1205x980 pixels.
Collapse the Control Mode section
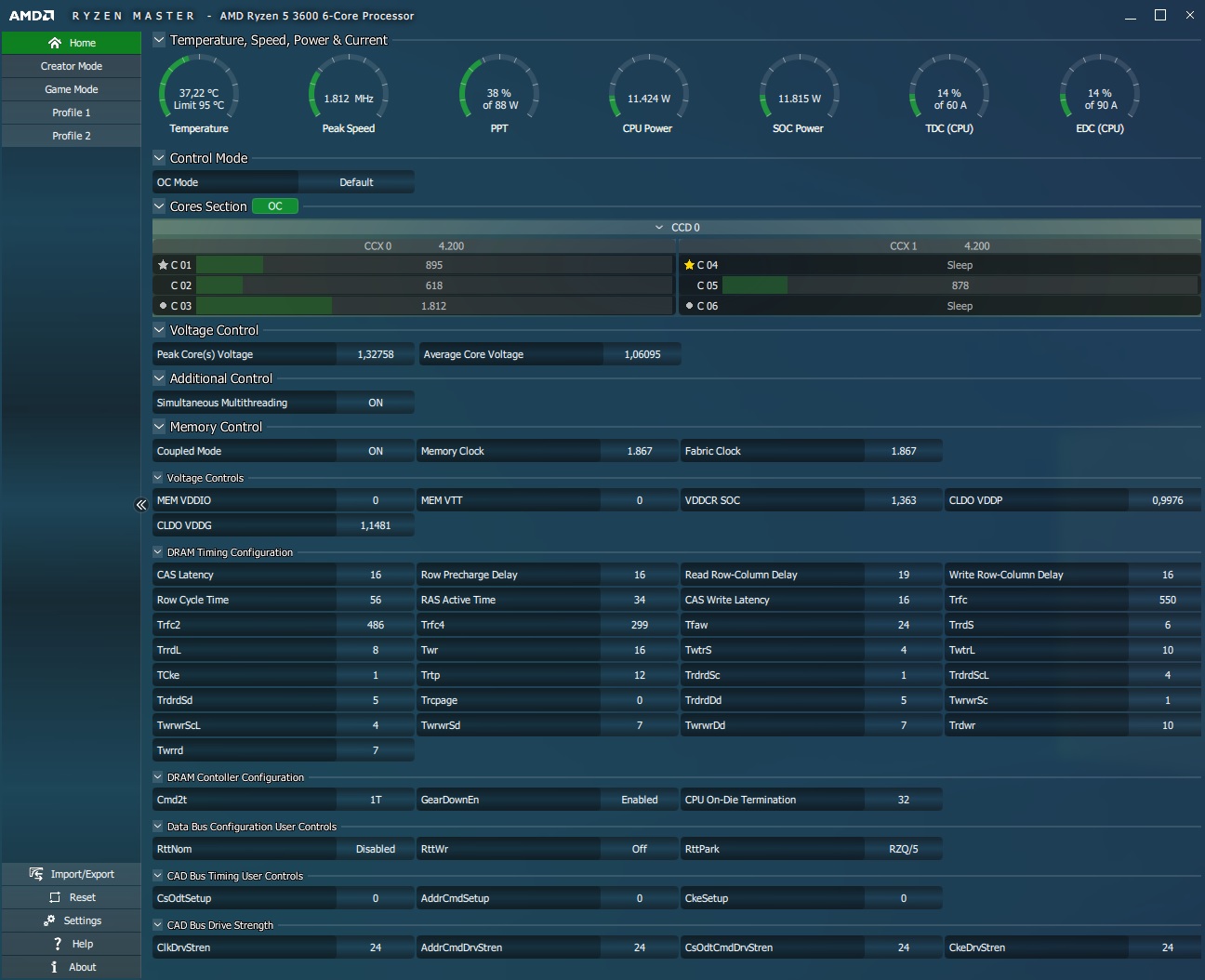point(159,158)
